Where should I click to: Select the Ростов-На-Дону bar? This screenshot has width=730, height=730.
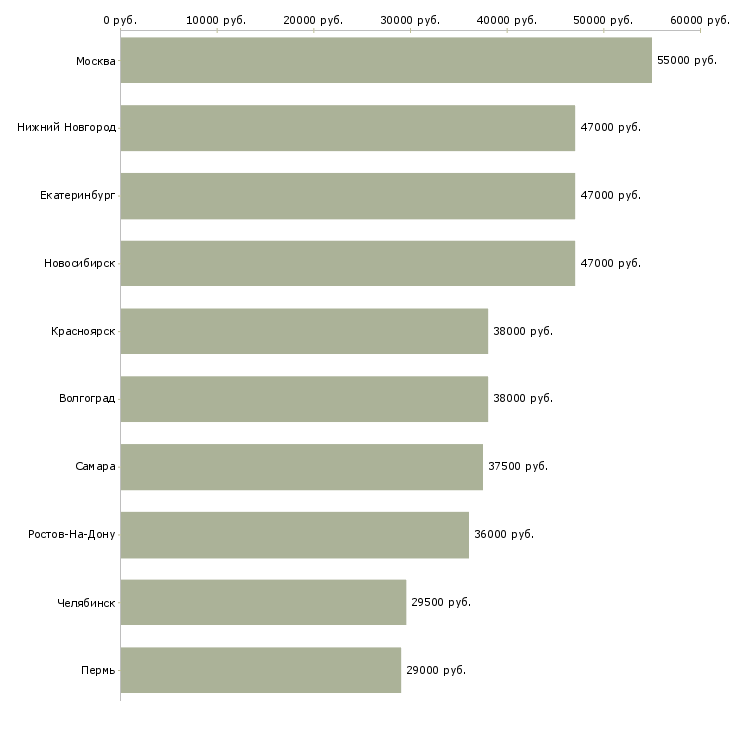coord(294,534)
